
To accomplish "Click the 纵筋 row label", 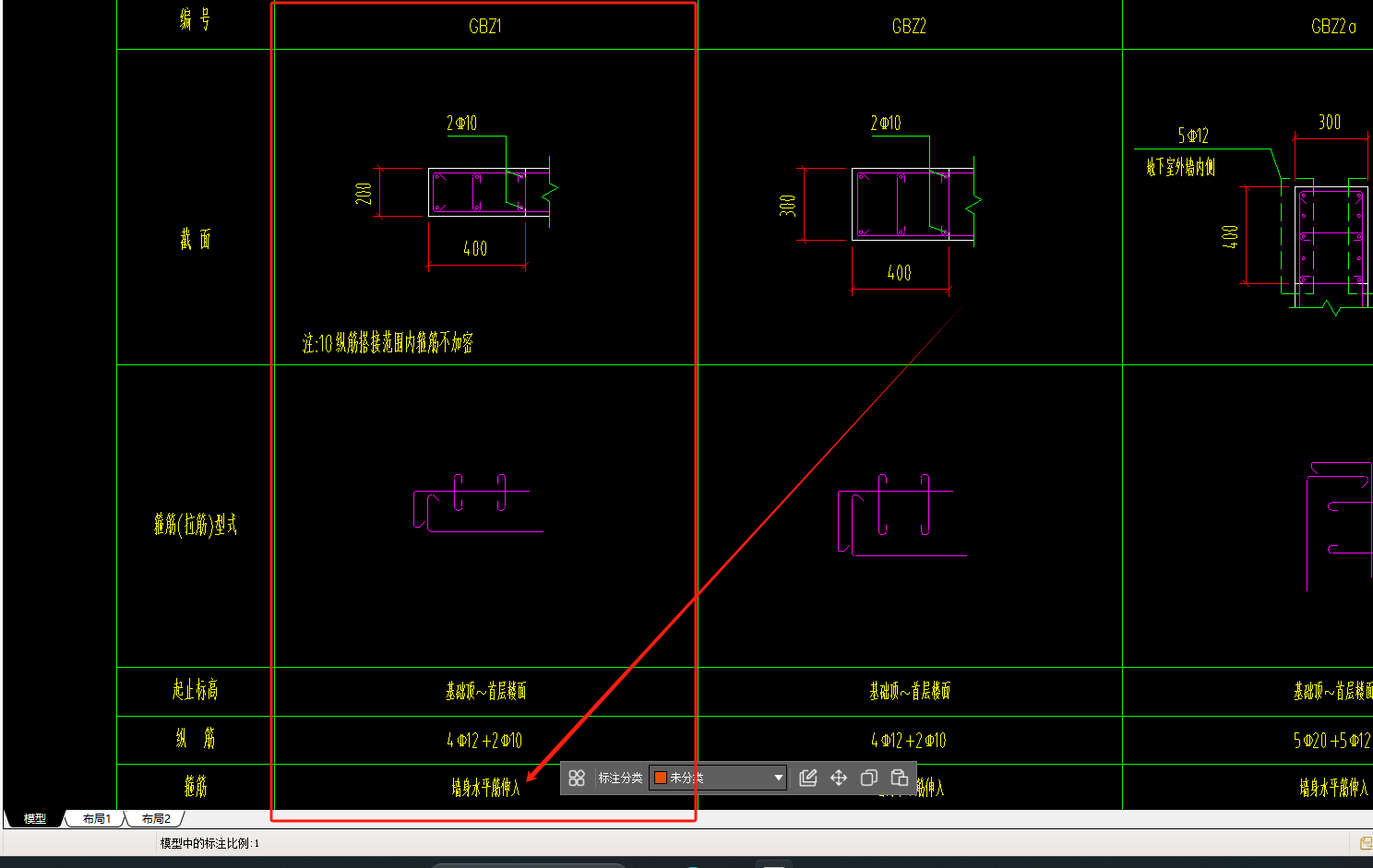I will pos(195,738).
